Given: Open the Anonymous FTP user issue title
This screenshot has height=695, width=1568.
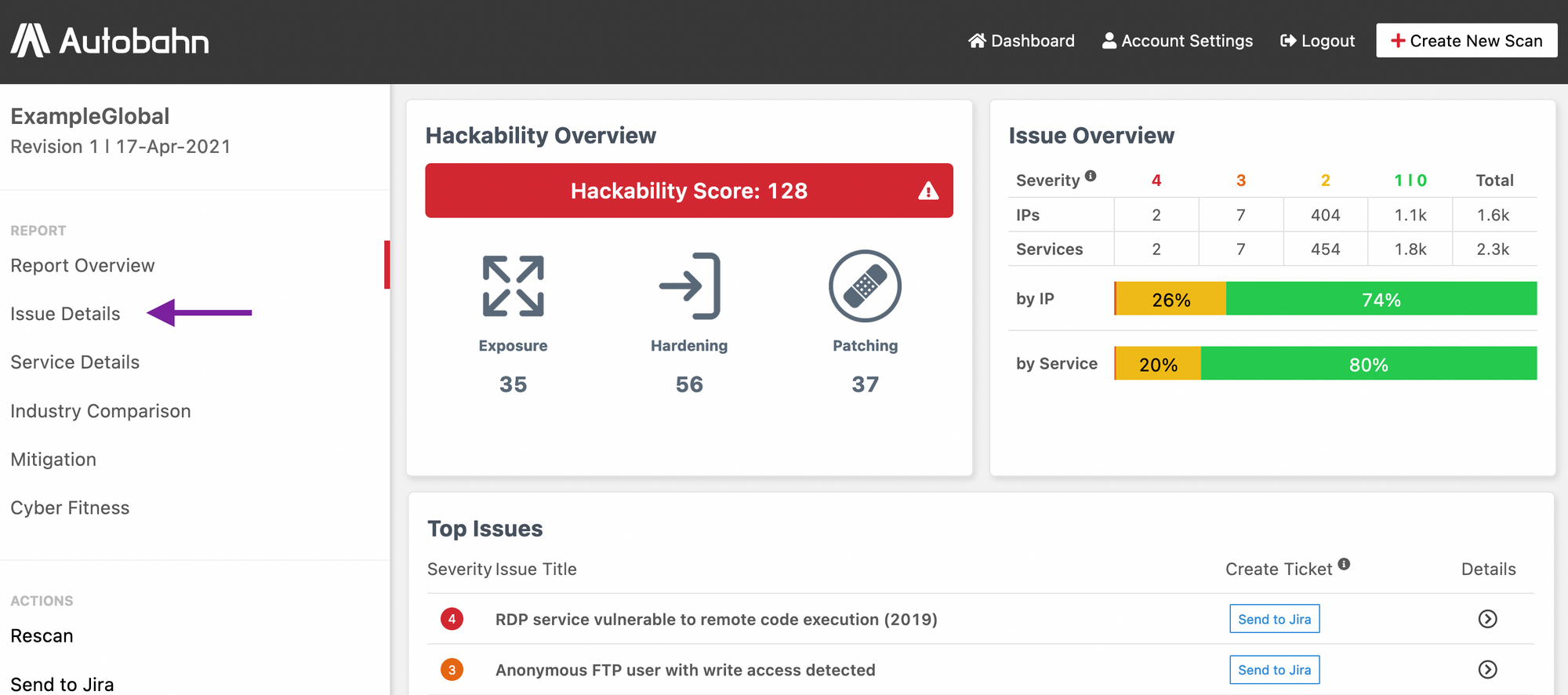Looking at the screenshot, I should pyautogui.click(x=685, y=671).
